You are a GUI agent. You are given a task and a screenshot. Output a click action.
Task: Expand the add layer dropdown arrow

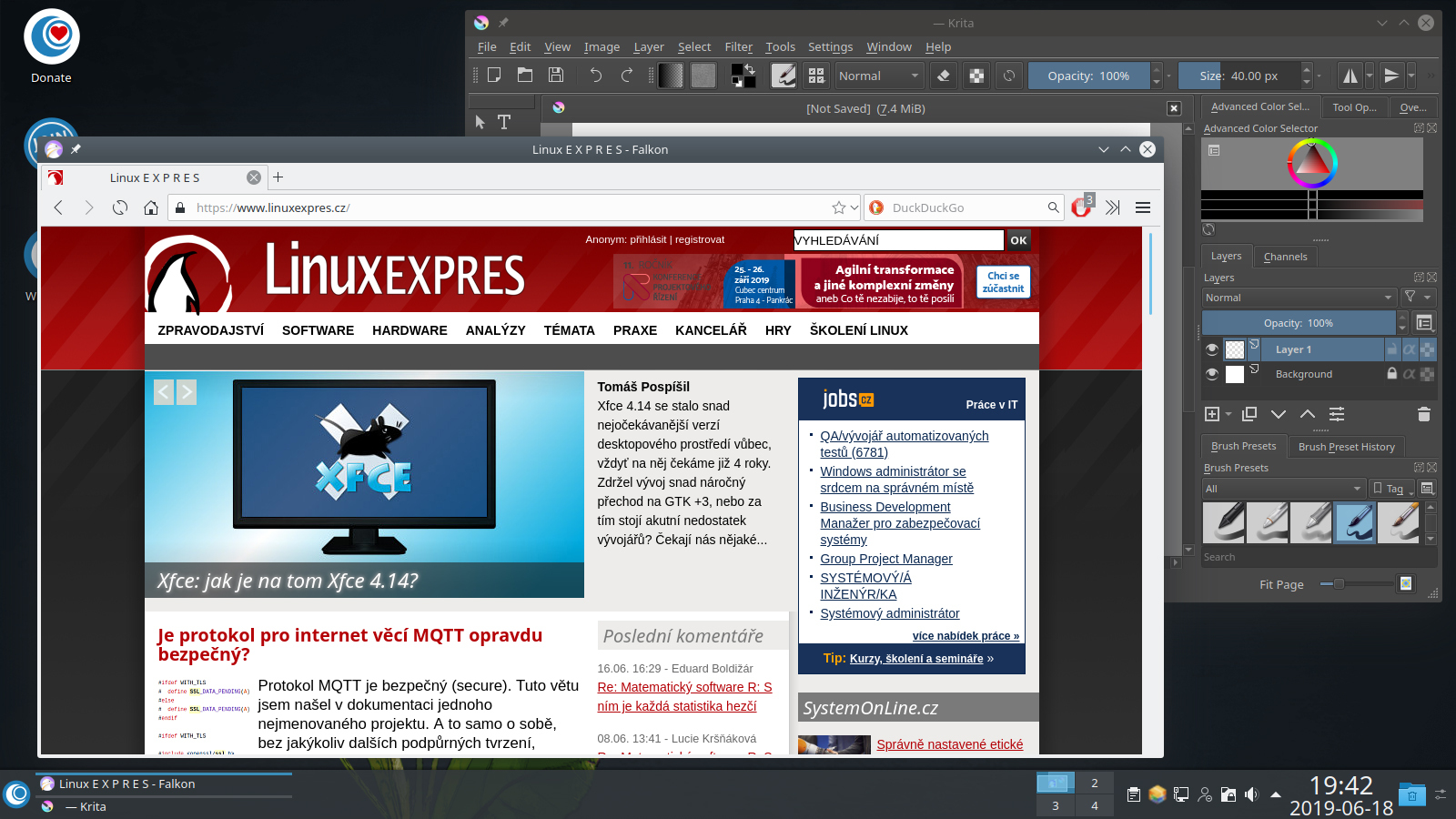[1228, 414]
